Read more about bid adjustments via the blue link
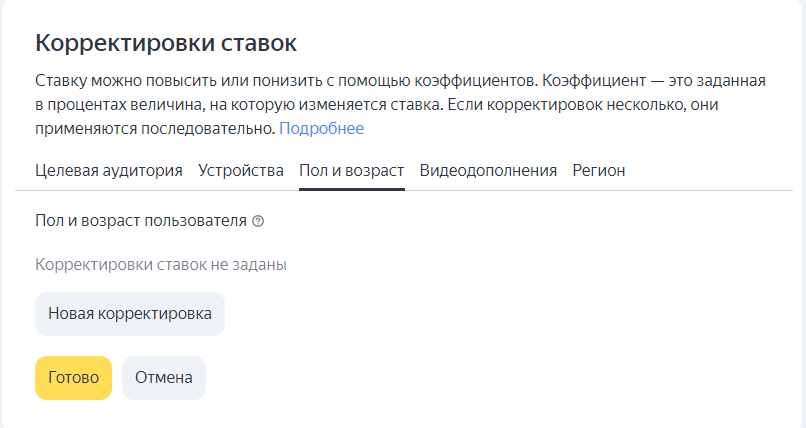Screen dimensions: 806x428 321,128
